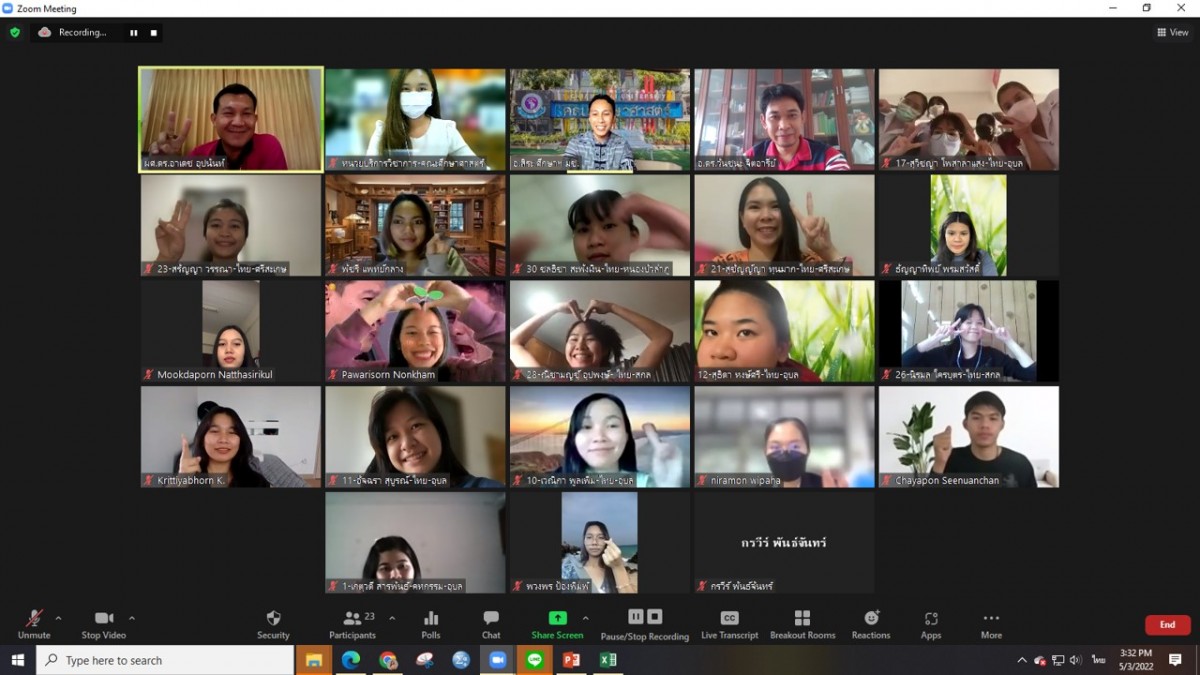Image resolution: width=1200 pixels, height=675 pixels.
Task: Select Pawarisorn Nonkham's video tile
Action: click(415, 331)
